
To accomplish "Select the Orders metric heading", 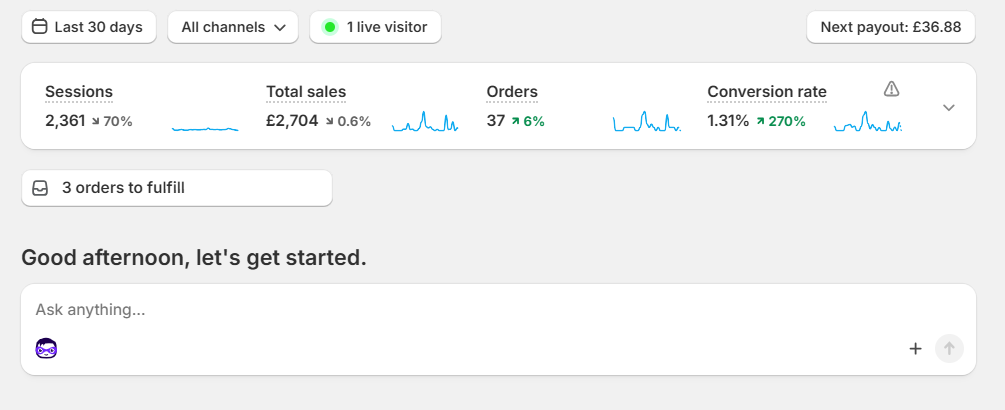I will [512, 92].
